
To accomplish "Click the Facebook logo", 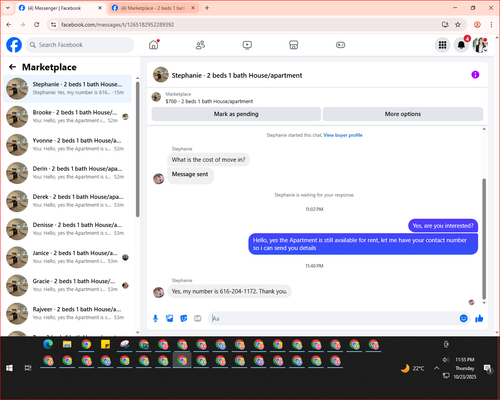I will [x=14, y=45].
